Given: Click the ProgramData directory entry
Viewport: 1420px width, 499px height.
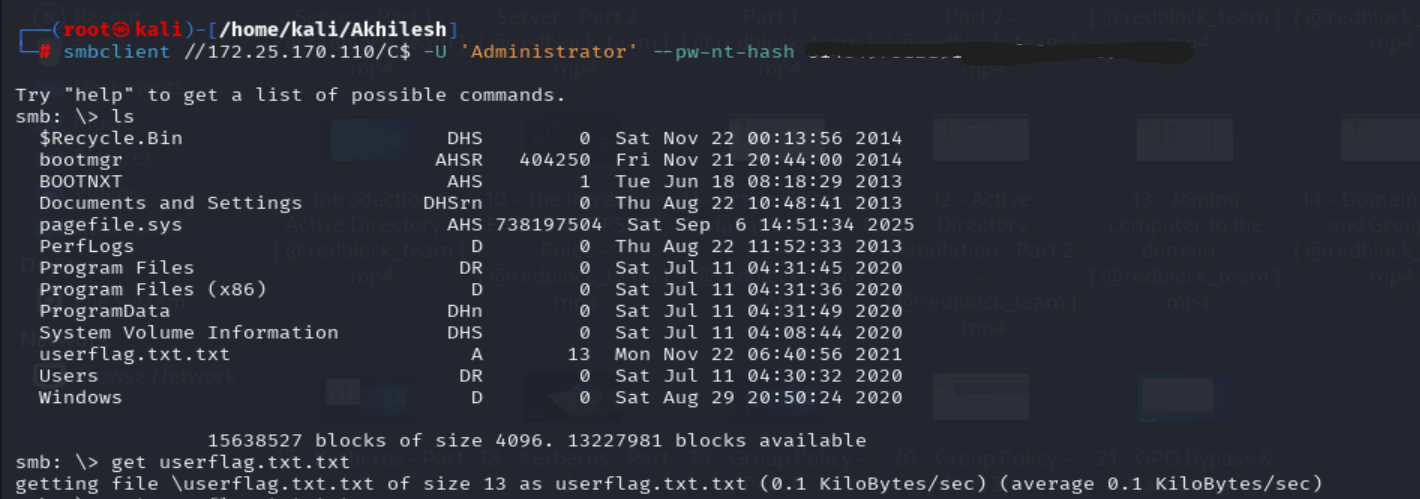Looking at the screenshot, I should click(x=105, y=311).
